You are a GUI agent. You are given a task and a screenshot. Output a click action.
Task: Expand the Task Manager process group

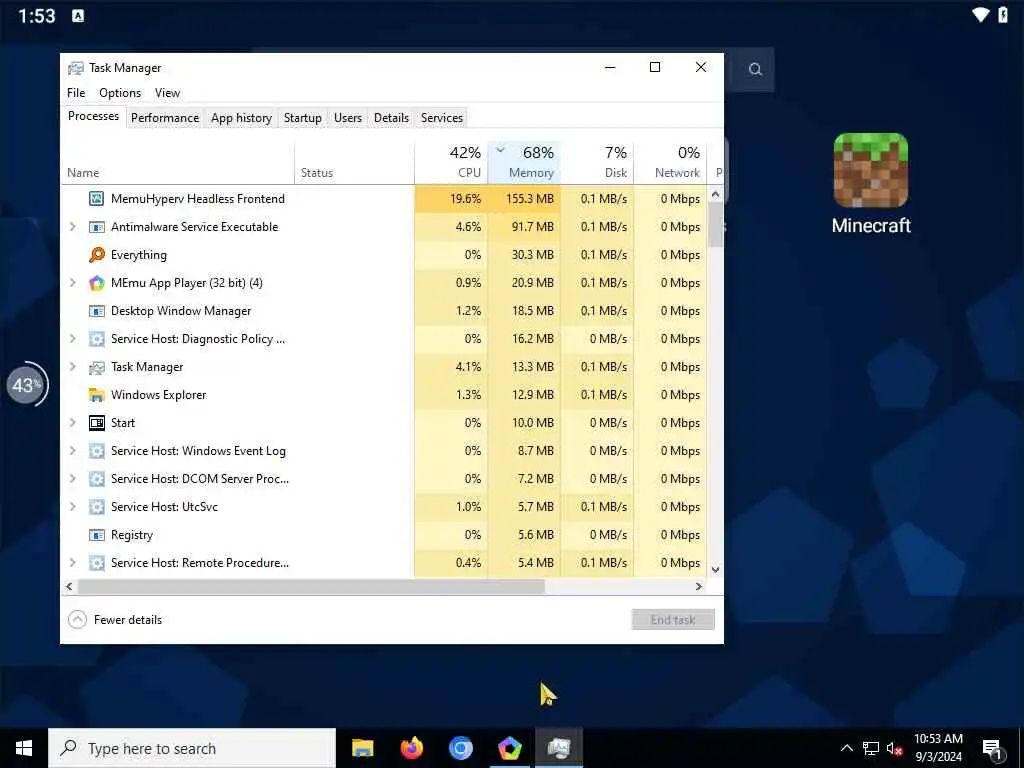[x=72, y=367]
